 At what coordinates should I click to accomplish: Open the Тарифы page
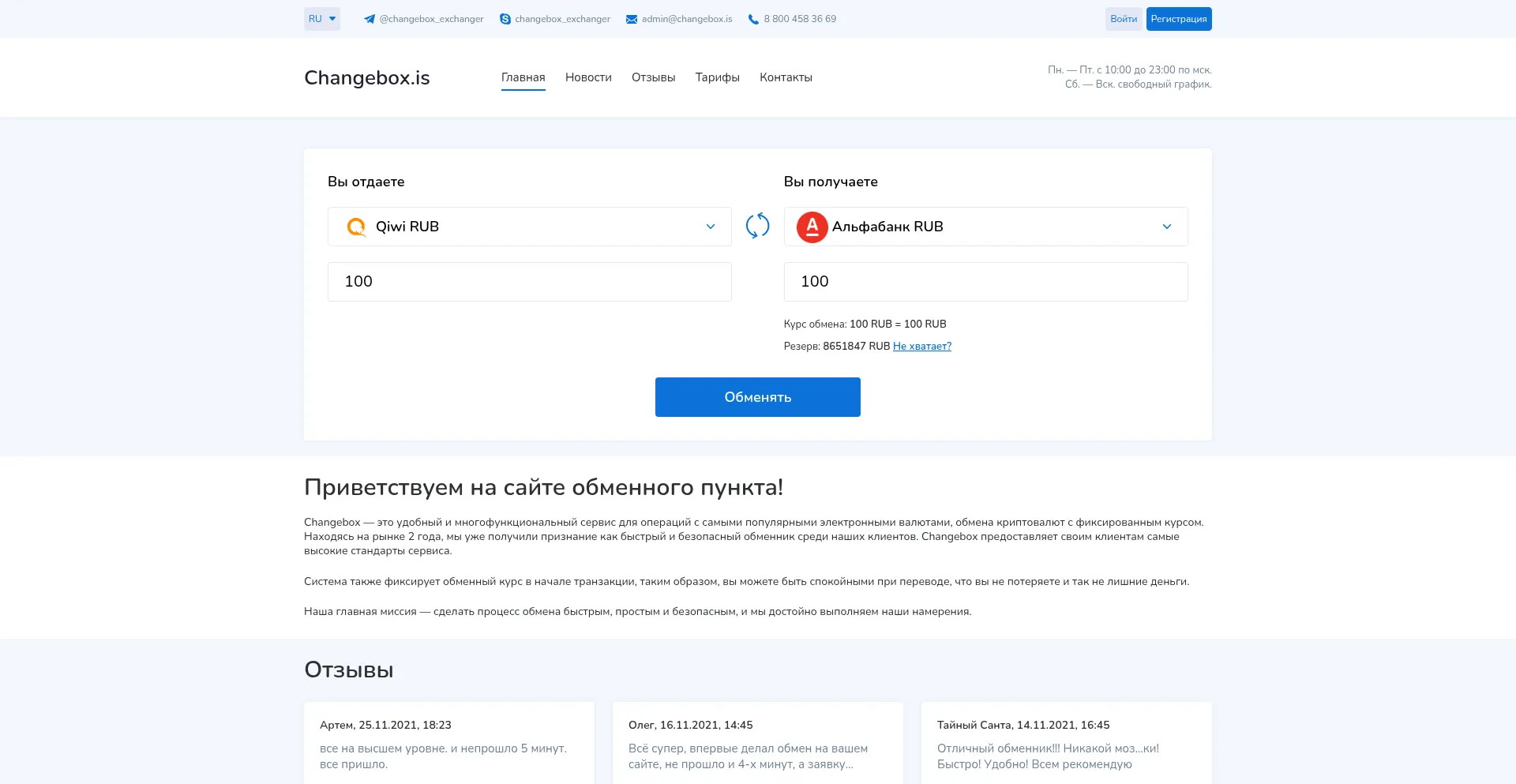click(x=717, y=77)
